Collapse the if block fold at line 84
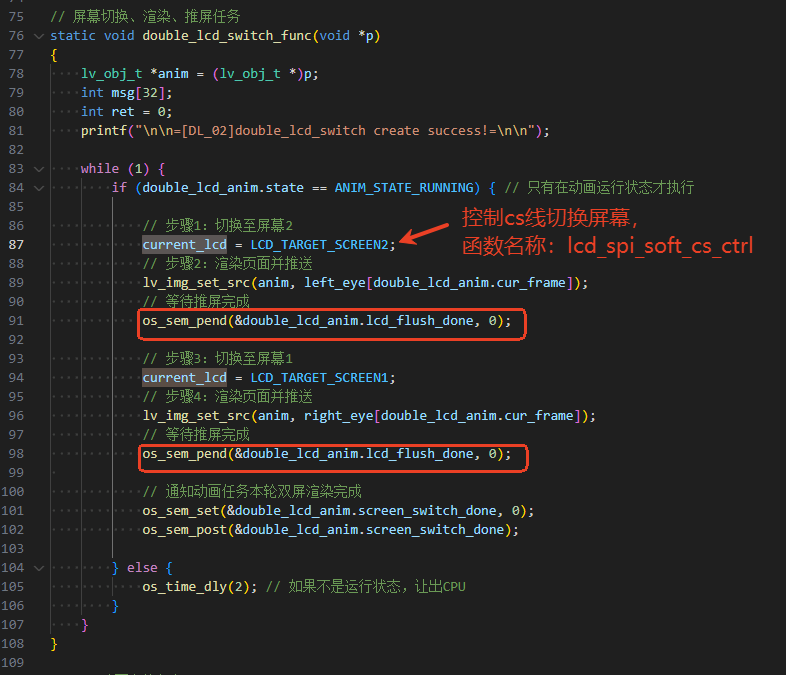The height and width of the screenshot is (675, 786). click(39, 188)
